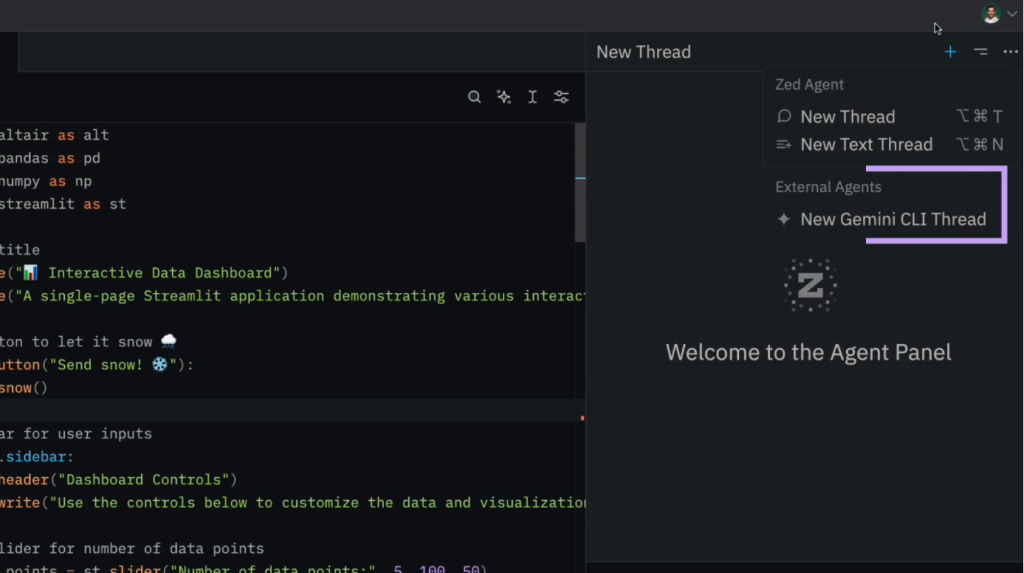Click the code line 'streamlit as st'

click(63, 204)
